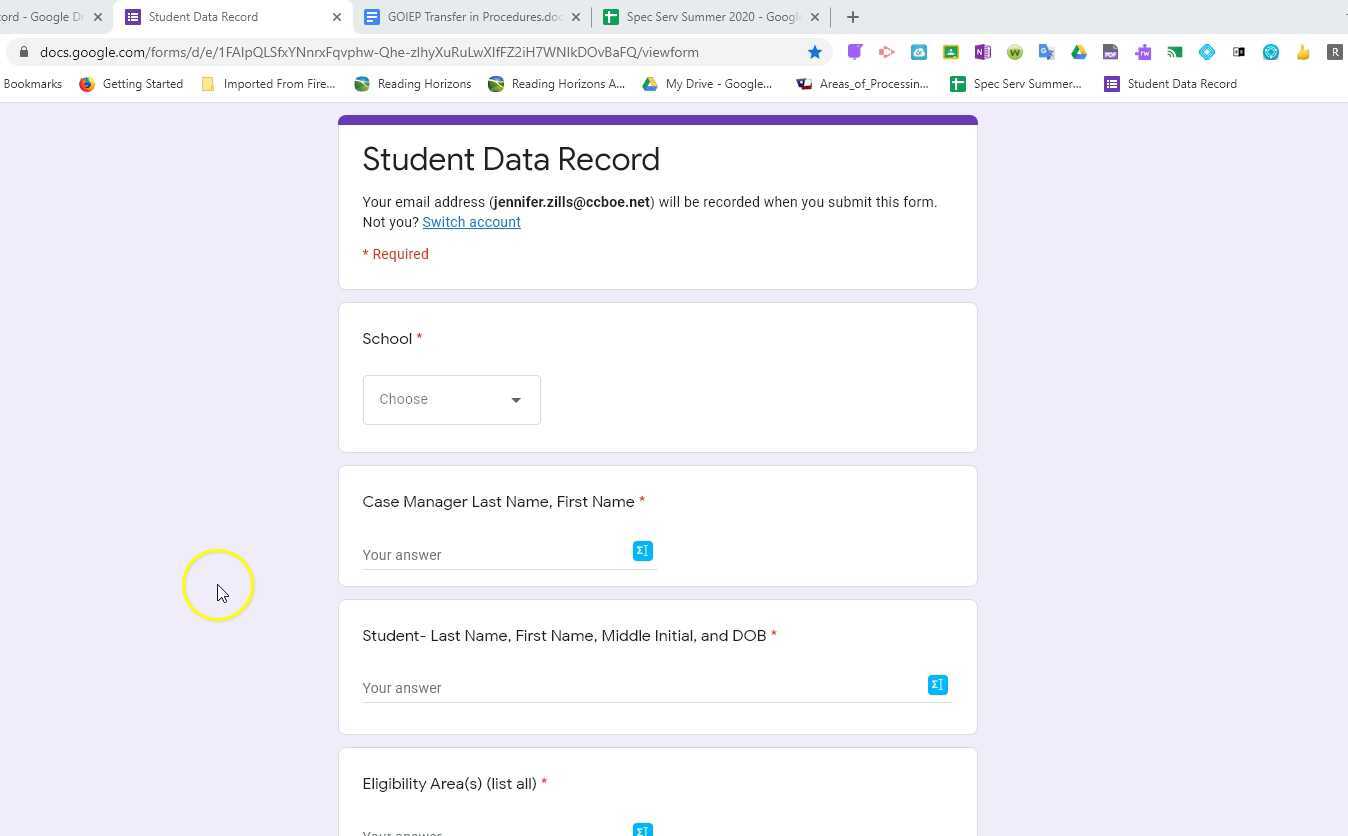Open the Choose dropdown under School
The height and width of the screenshot is (836, 1348).
pos(451,399)
